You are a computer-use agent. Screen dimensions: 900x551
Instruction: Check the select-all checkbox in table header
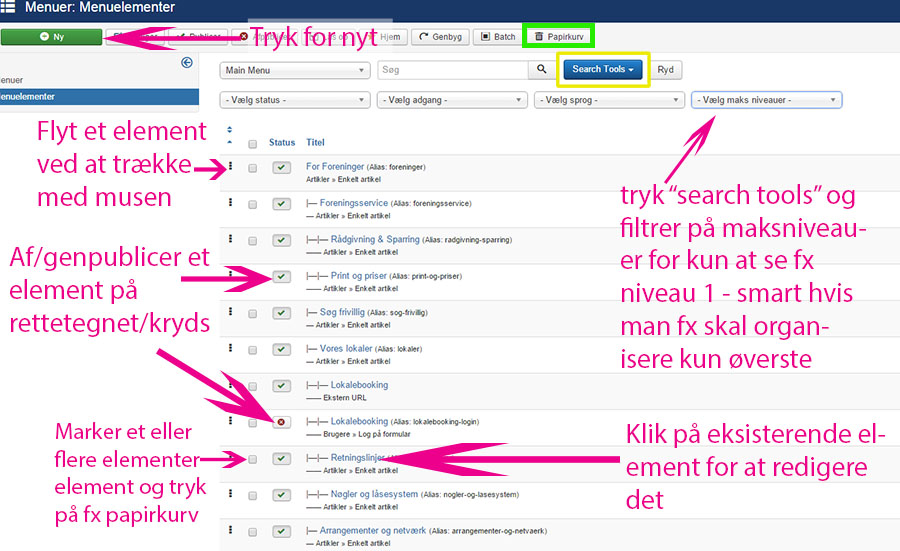tap(253, 144)
